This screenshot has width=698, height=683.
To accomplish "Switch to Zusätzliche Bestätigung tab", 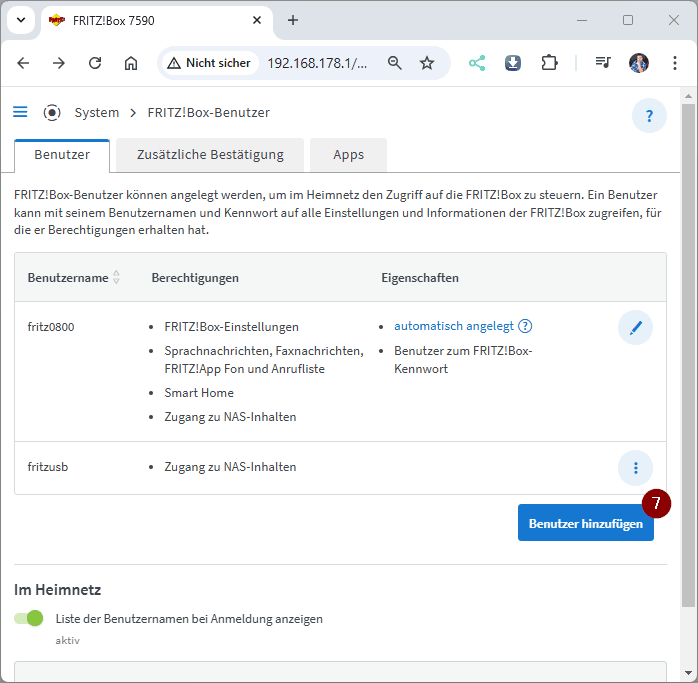I will point(210,155).
